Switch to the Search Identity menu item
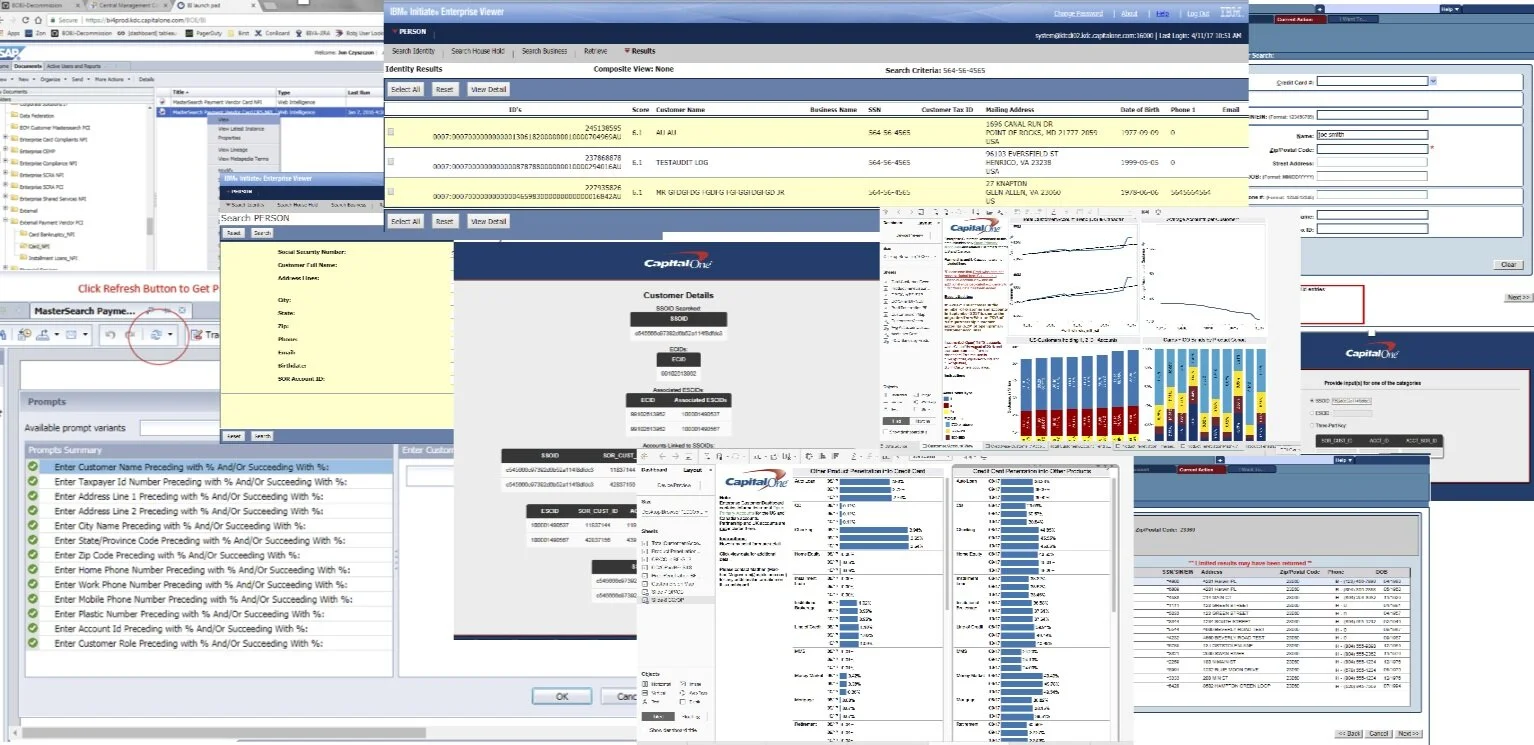1534x745 pixels. point(413,51)
